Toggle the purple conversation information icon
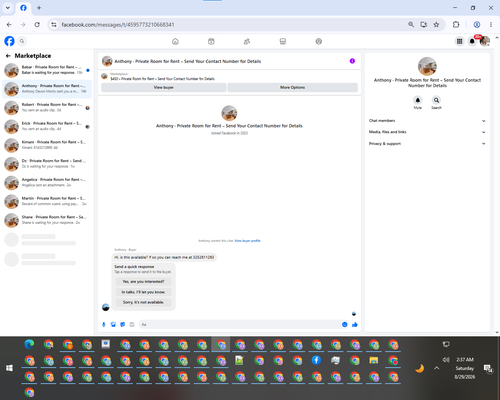Screen dimensions: 500x400 click(352, 61)
